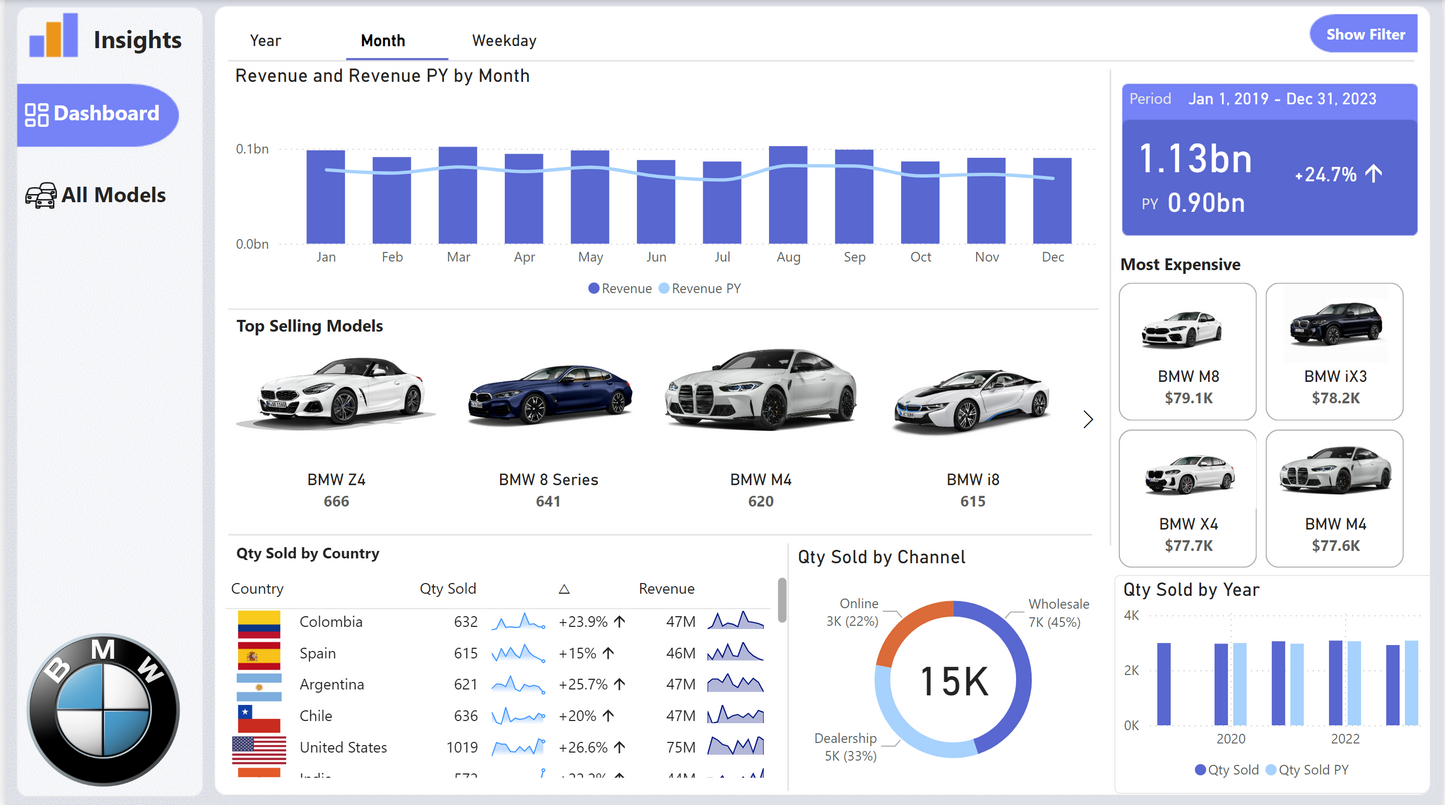Image resolution: width=1445 pixels, height=805 pixels.
Task: Click the BMW roundel logo
Action: pyautogui.click(x=103, y=709)
